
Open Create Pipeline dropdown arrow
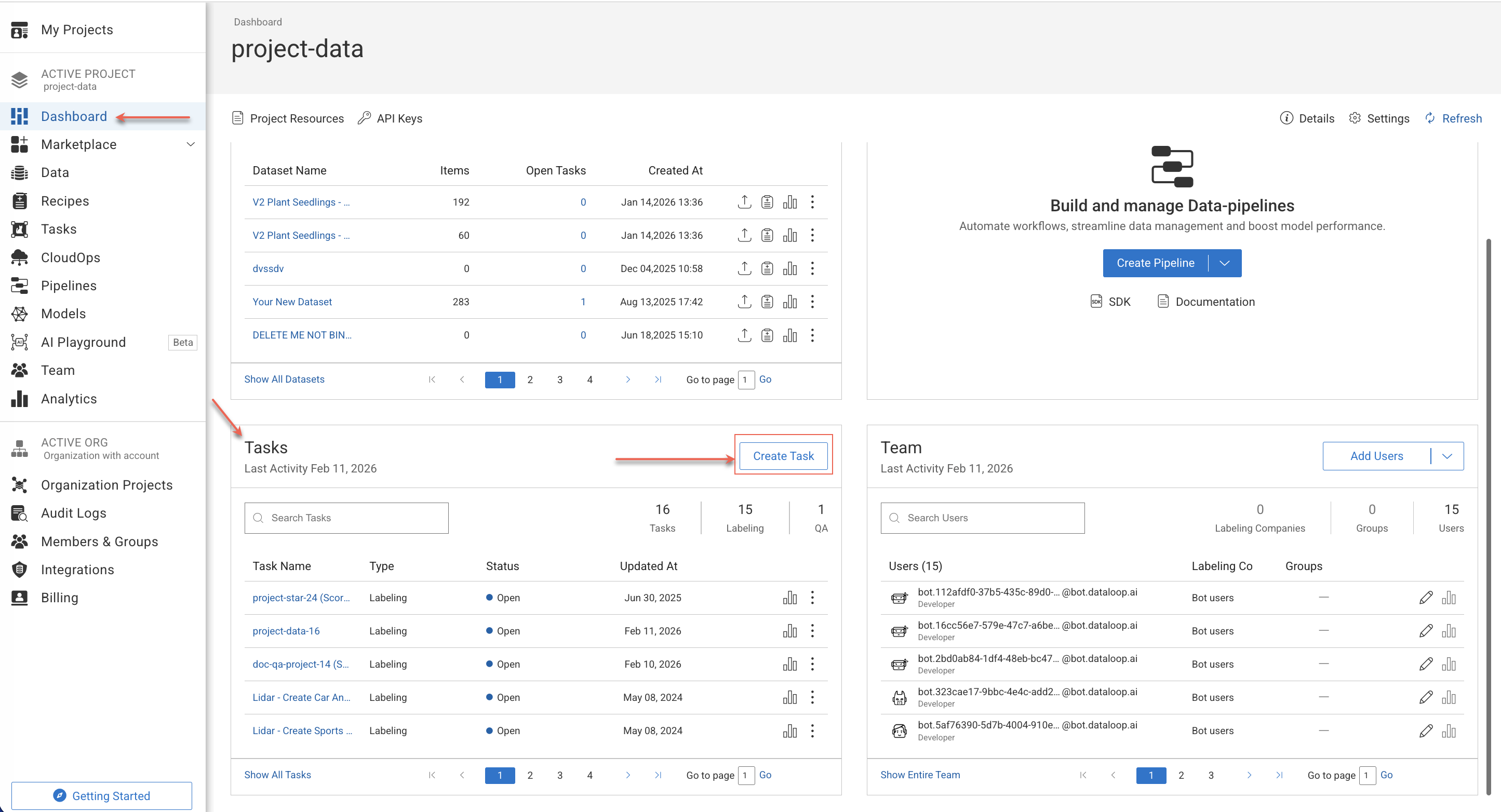(1224, 263)
